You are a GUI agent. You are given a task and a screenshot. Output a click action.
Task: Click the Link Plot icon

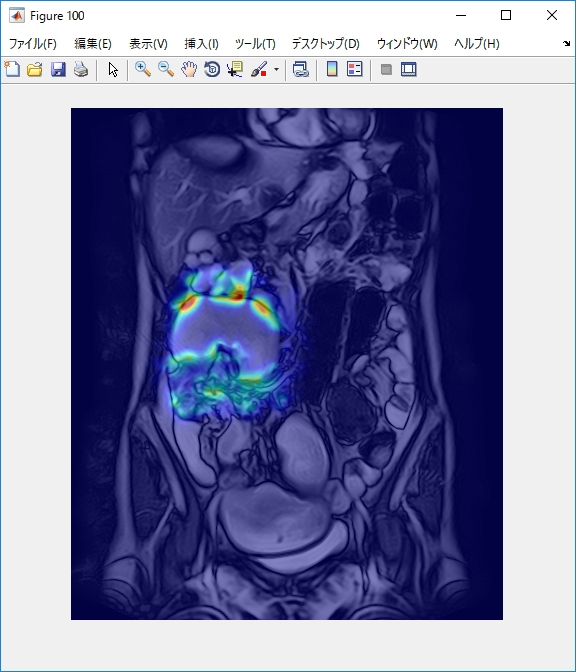301,69
